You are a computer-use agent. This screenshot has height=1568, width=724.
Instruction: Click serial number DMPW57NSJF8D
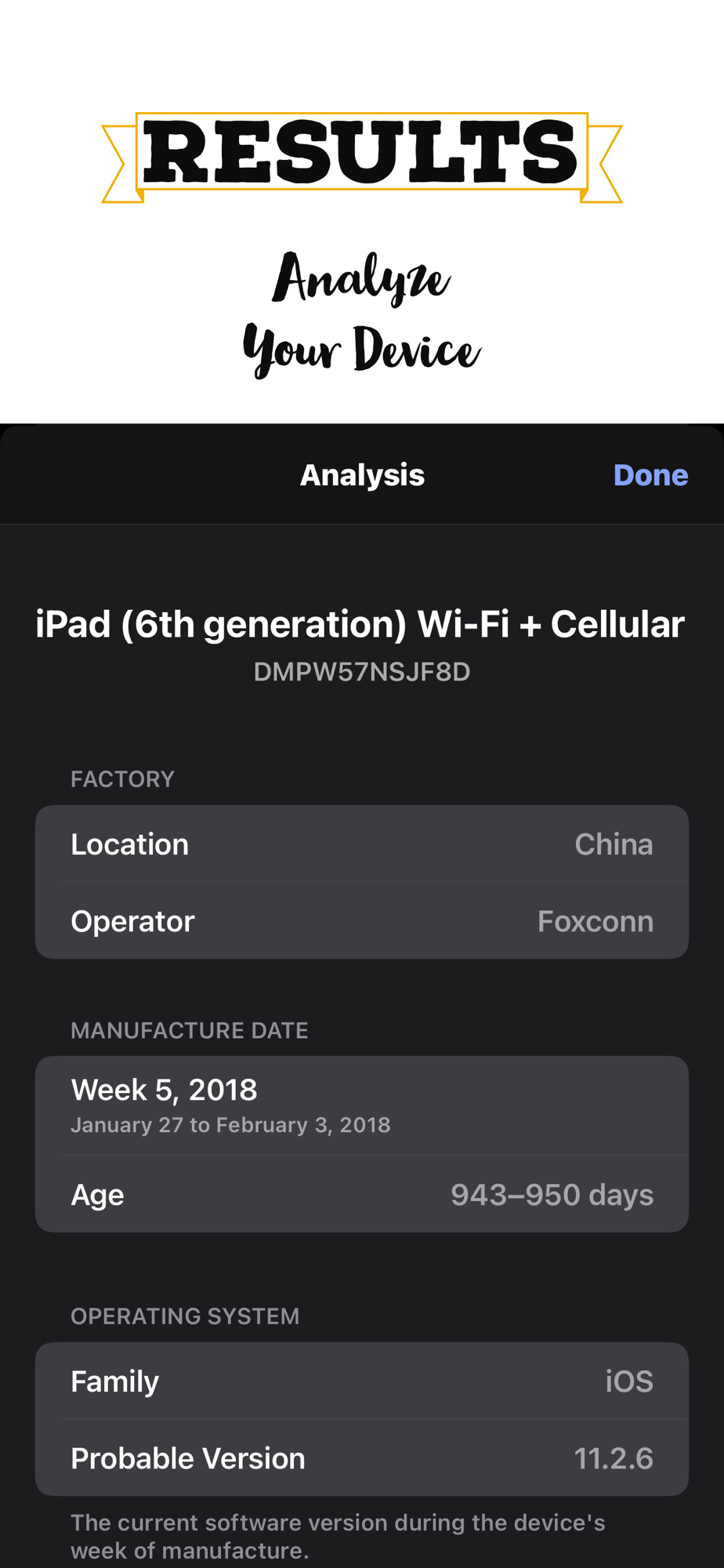tap(361, 672)
